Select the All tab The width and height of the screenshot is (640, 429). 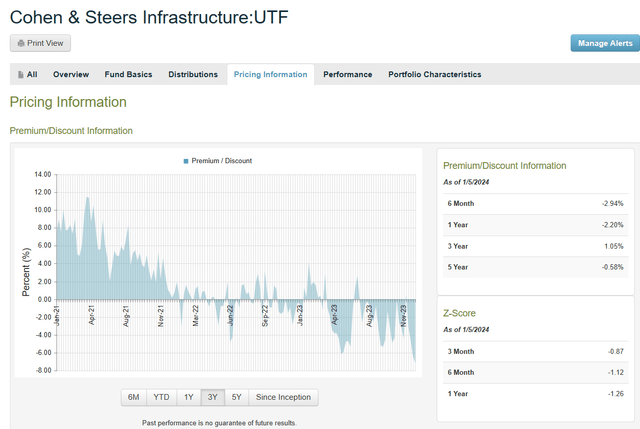[28, 74]
